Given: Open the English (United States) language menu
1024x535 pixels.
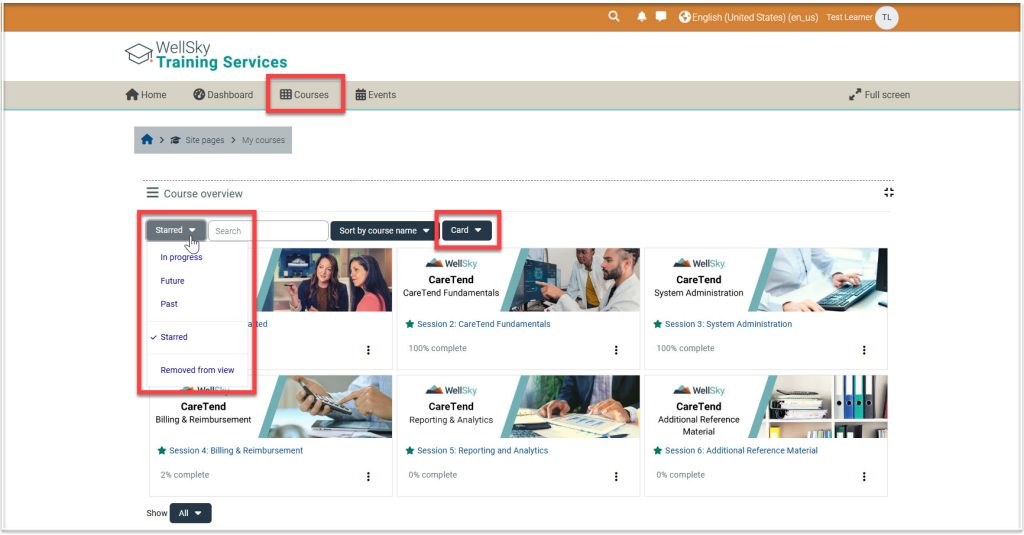Looking at the screenshot, I should (748, 18).
